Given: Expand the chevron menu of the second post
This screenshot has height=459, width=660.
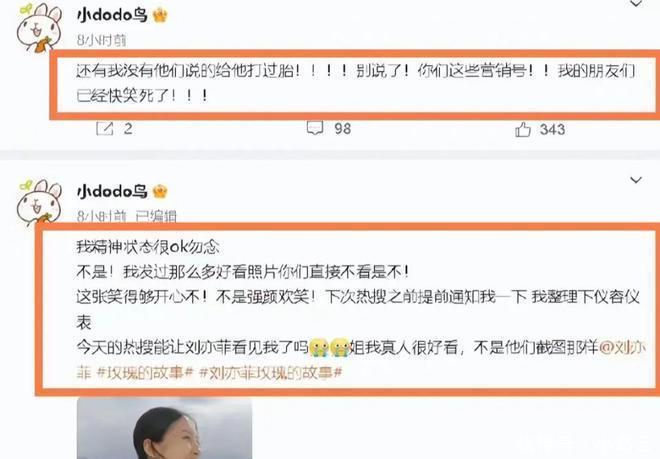Looking at the screenshot, I should coord(636,180).
